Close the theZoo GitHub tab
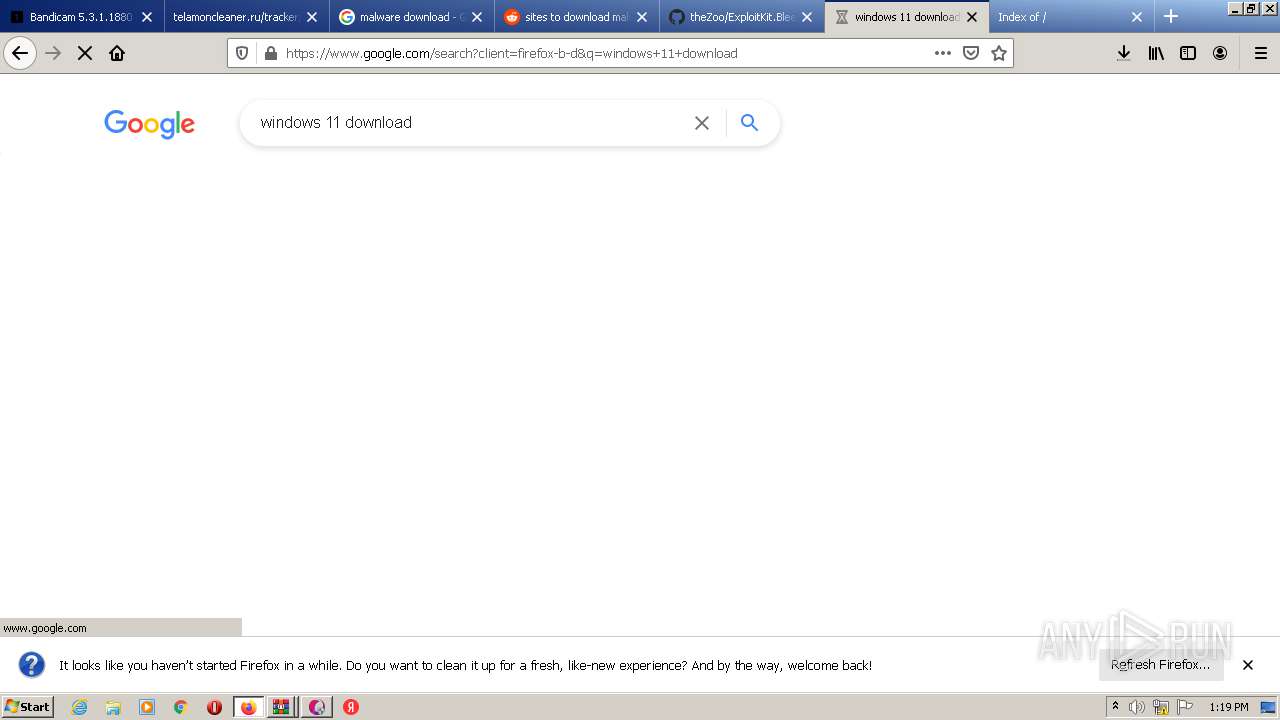The width and height of the screenshot is (1280, 720). [x=807, y=17]
